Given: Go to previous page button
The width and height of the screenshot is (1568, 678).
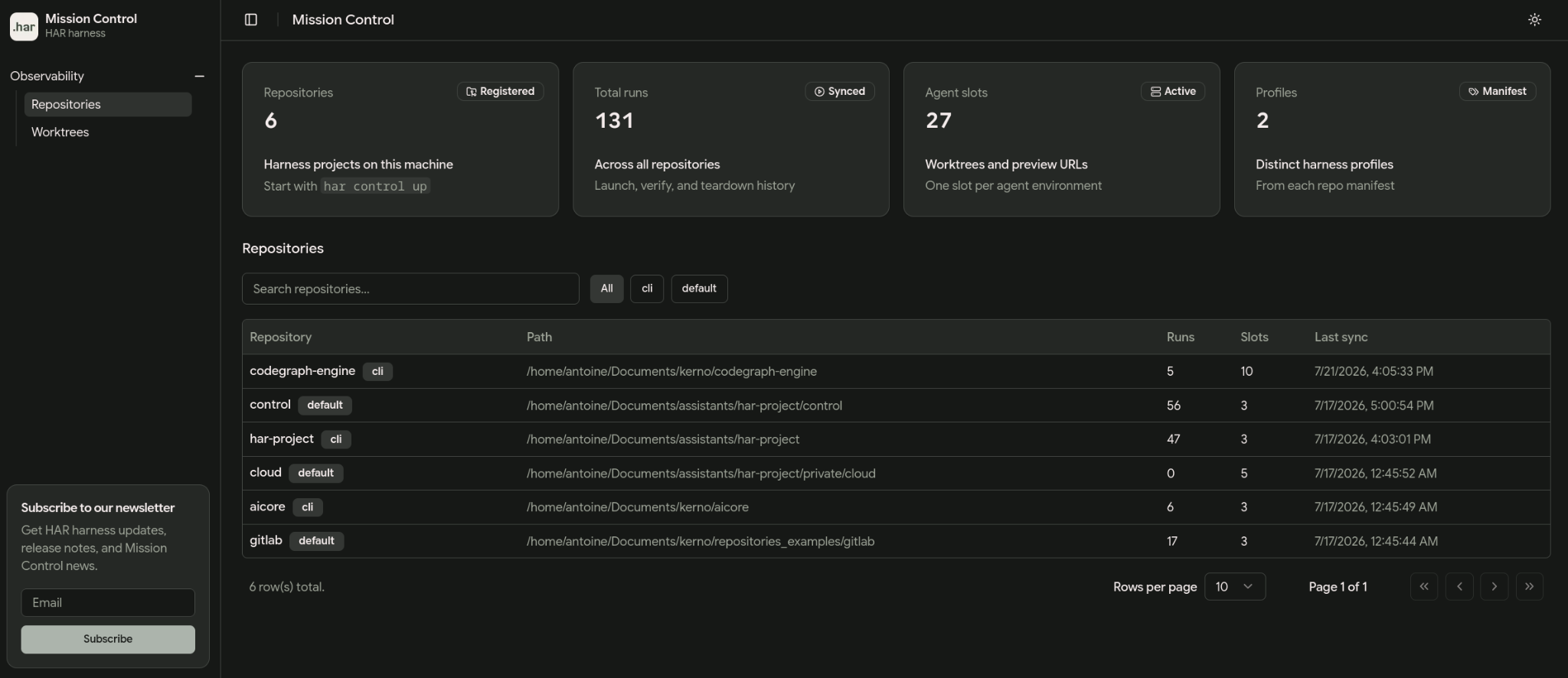Looking at the screenshot, I should (1459, 587).
